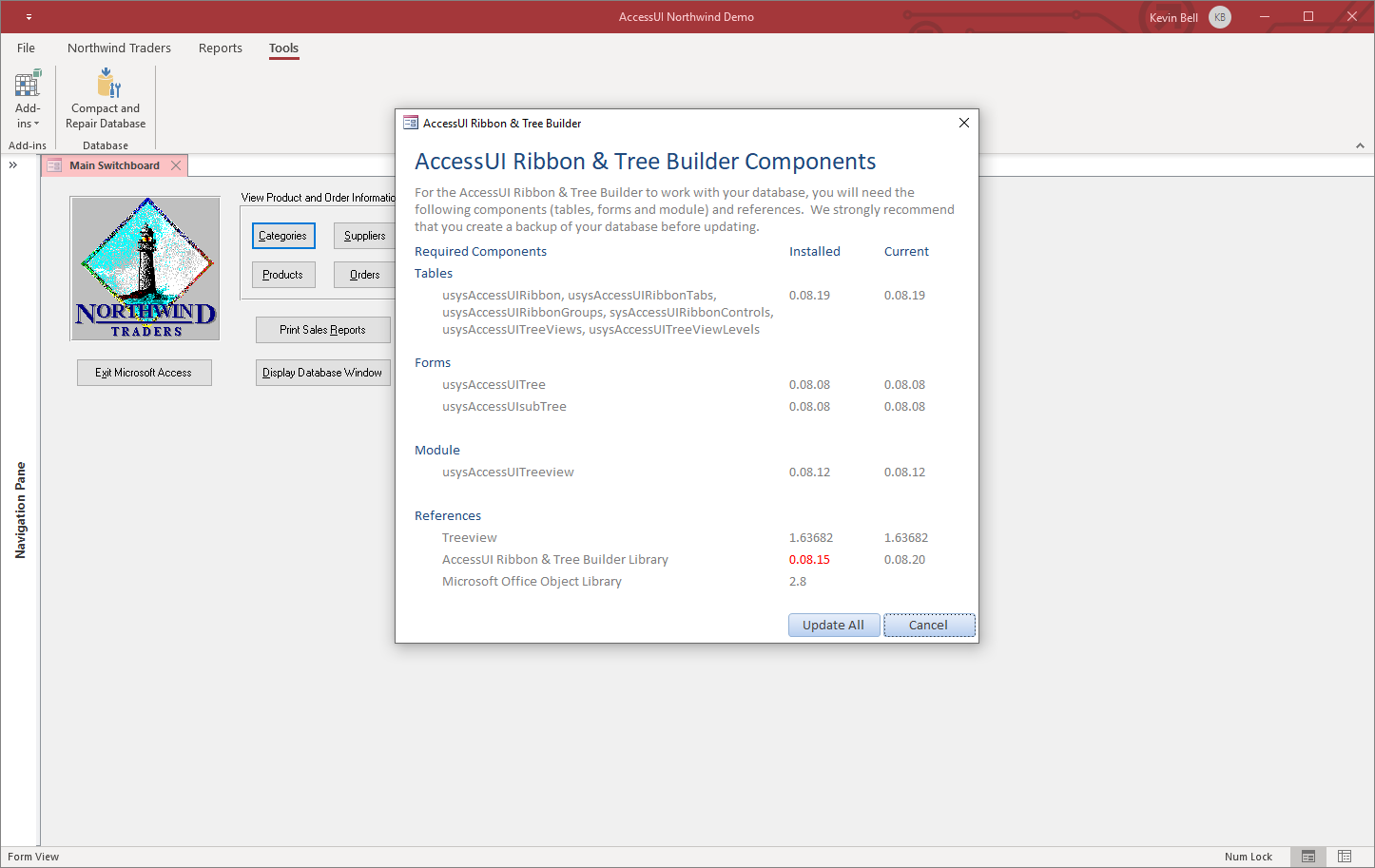
Task: Click Print Sales Reports button
Action: pos(323,330)
